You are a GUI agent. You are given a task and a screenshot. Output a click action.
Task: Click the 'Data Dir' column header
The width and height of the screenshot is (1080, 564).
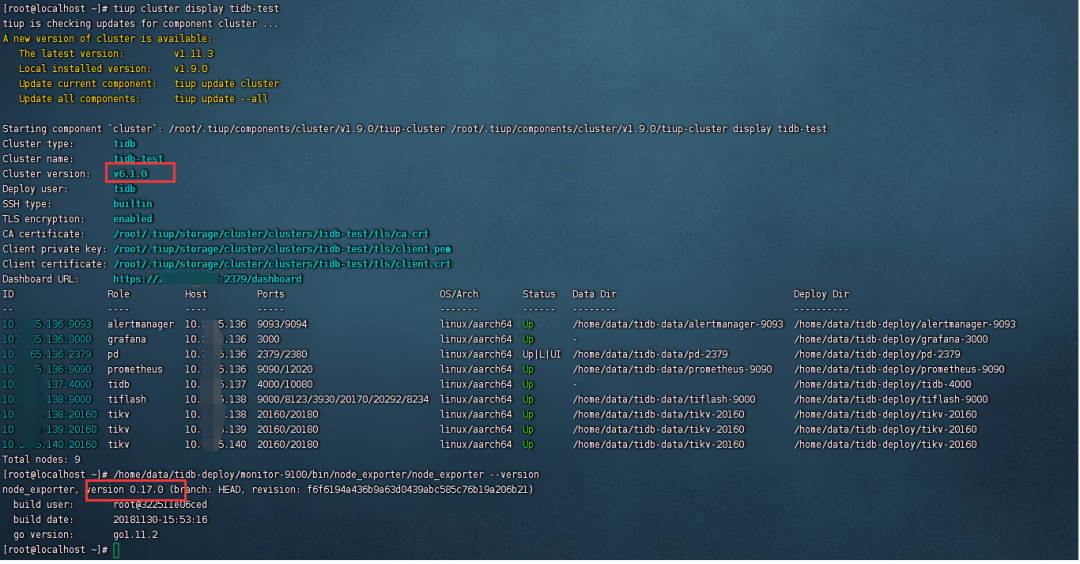click(x=594, y=294)
